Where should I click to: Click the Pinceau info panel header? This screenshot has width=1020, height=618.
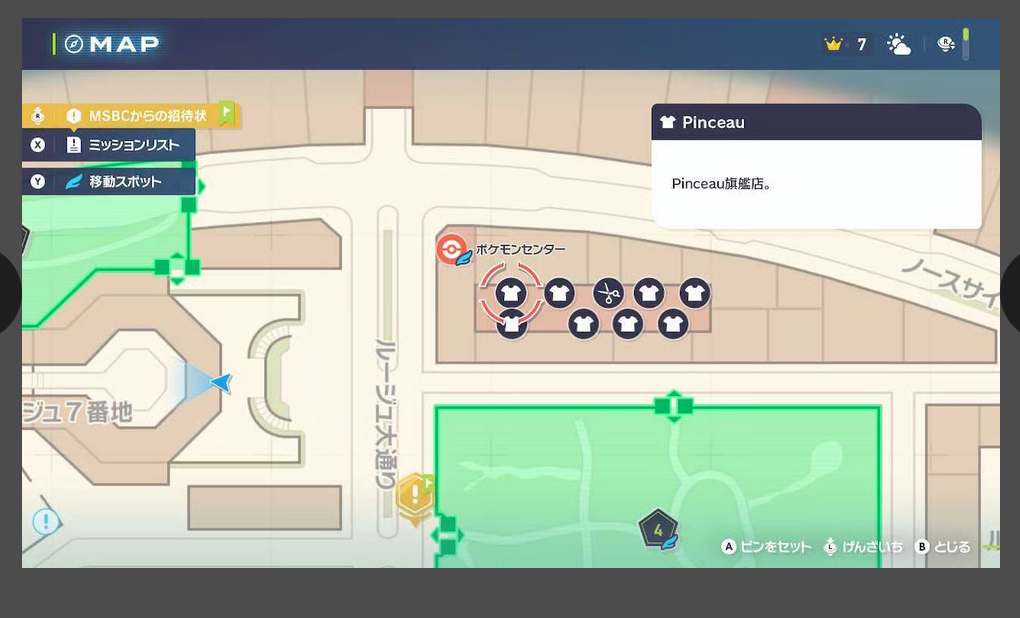(x=815, y=122)
